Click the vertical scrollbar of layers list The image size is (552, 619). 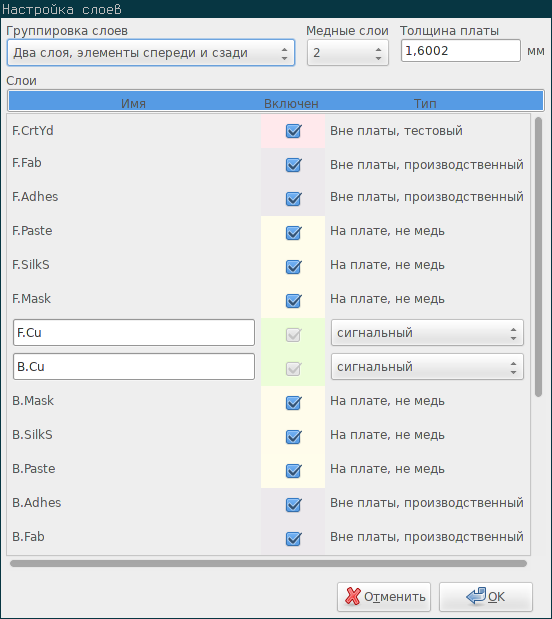(x=538, y=257)
